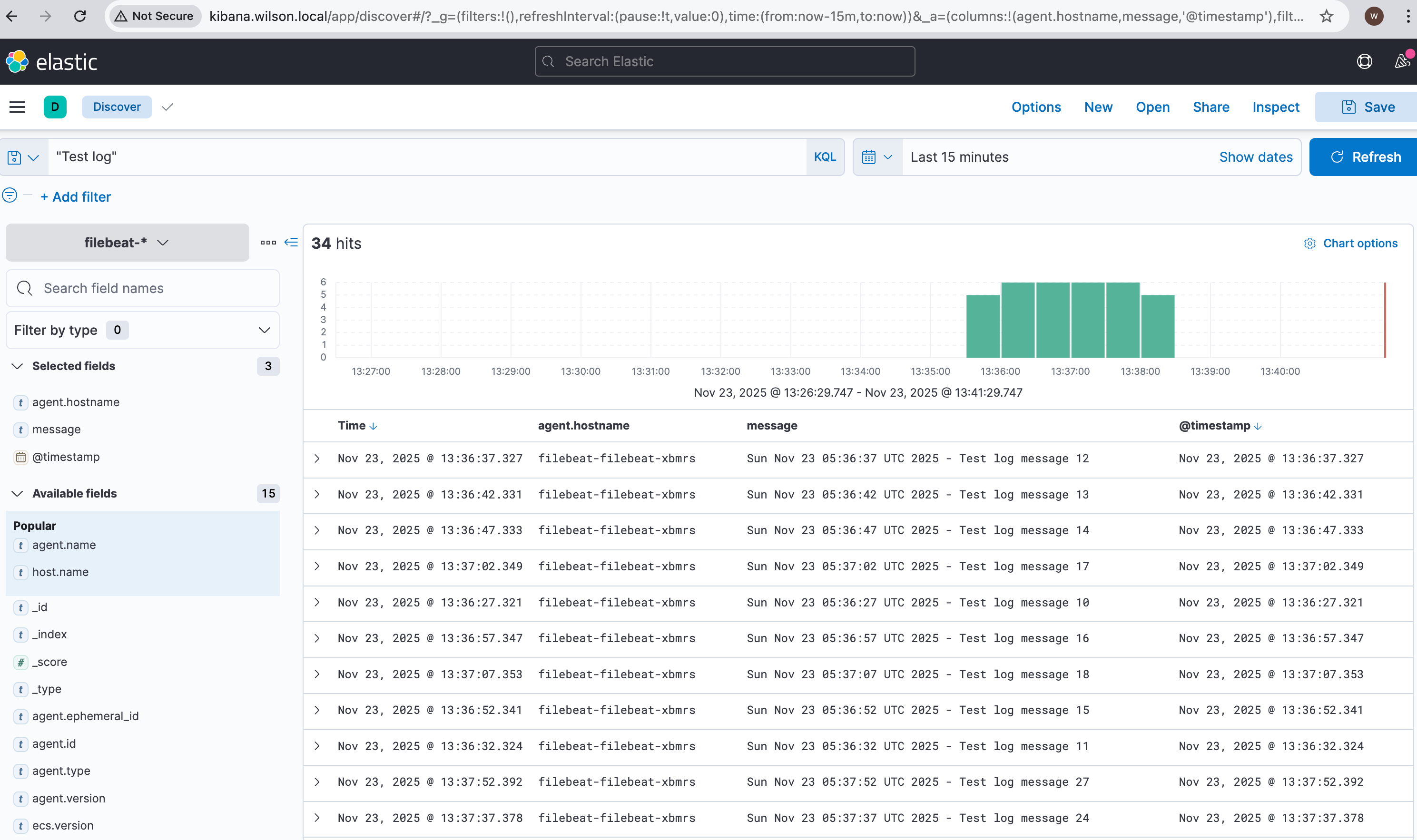The image size is (1417, 840).
Task: Open the newsfeed bell icon
Action: coord(1402,61)
